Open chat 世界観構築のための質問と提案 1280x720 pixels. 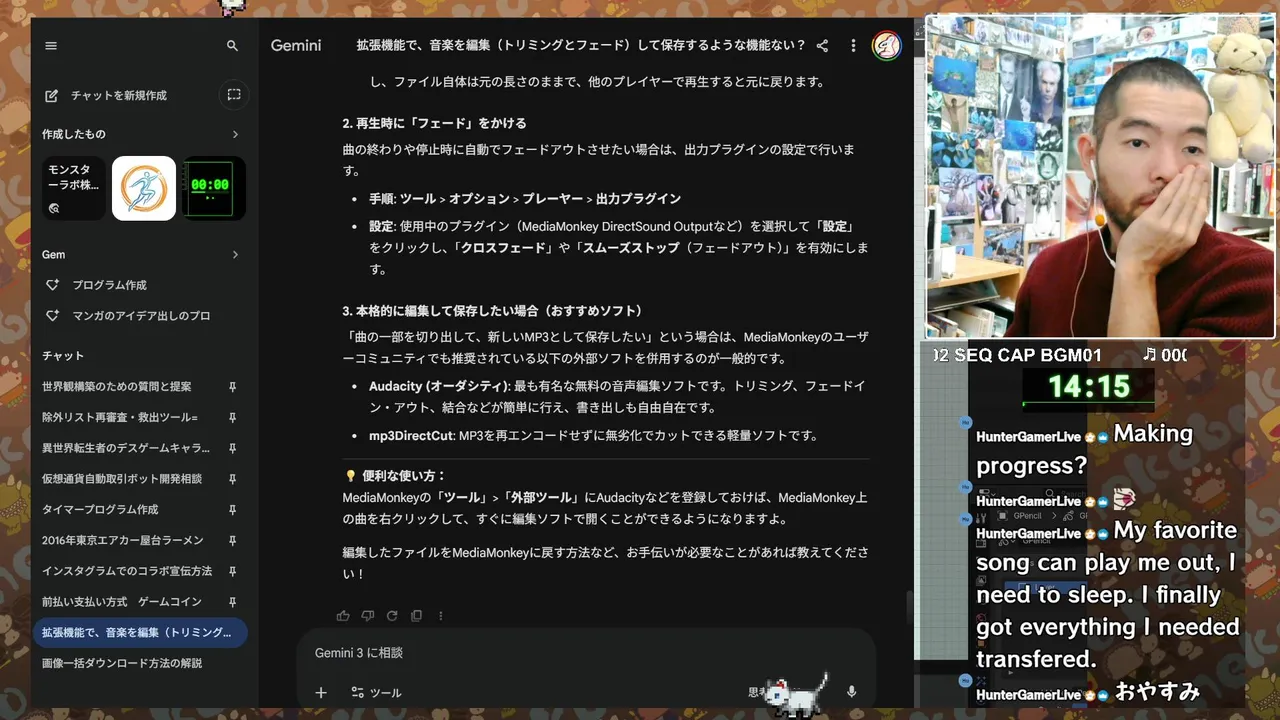117,387
